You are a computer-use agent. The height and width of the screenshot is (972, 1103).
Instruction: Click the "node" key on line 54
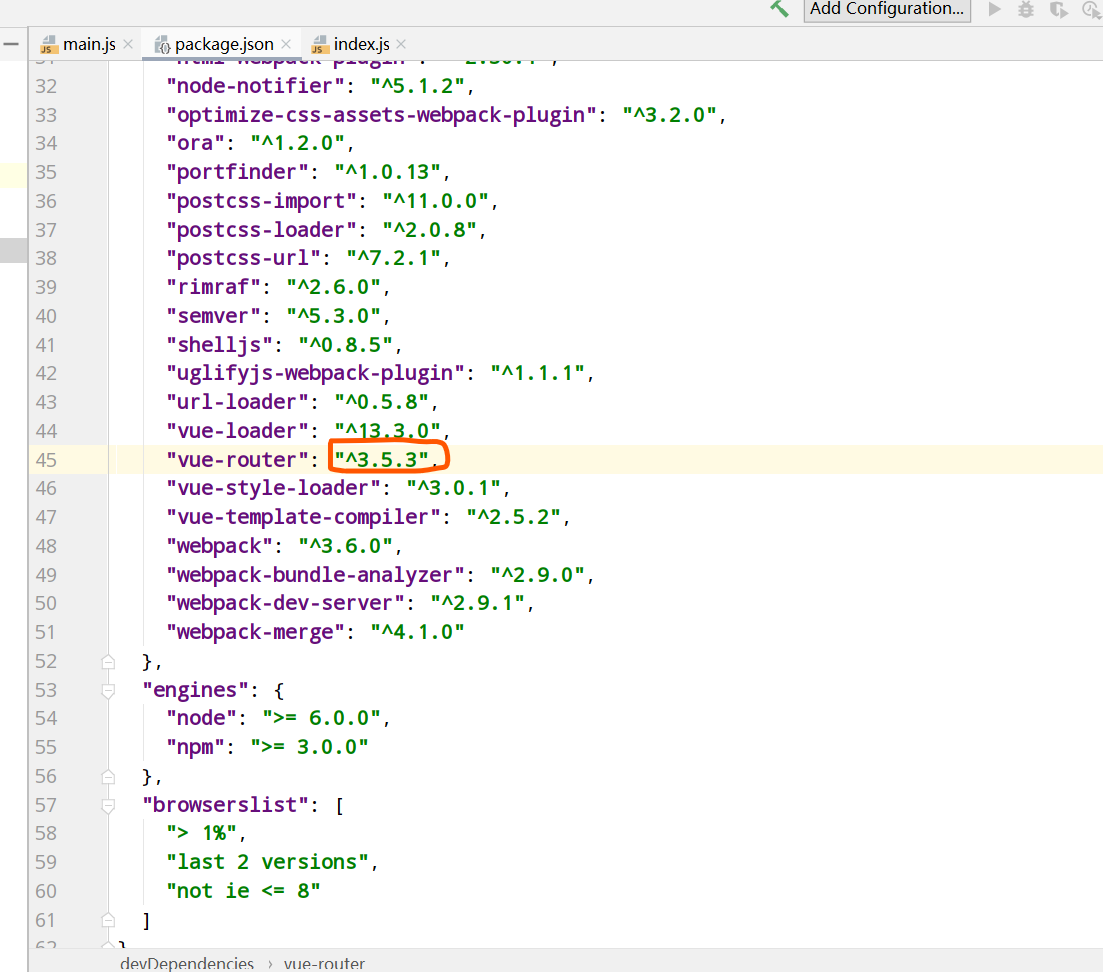[x=201, y=718]
